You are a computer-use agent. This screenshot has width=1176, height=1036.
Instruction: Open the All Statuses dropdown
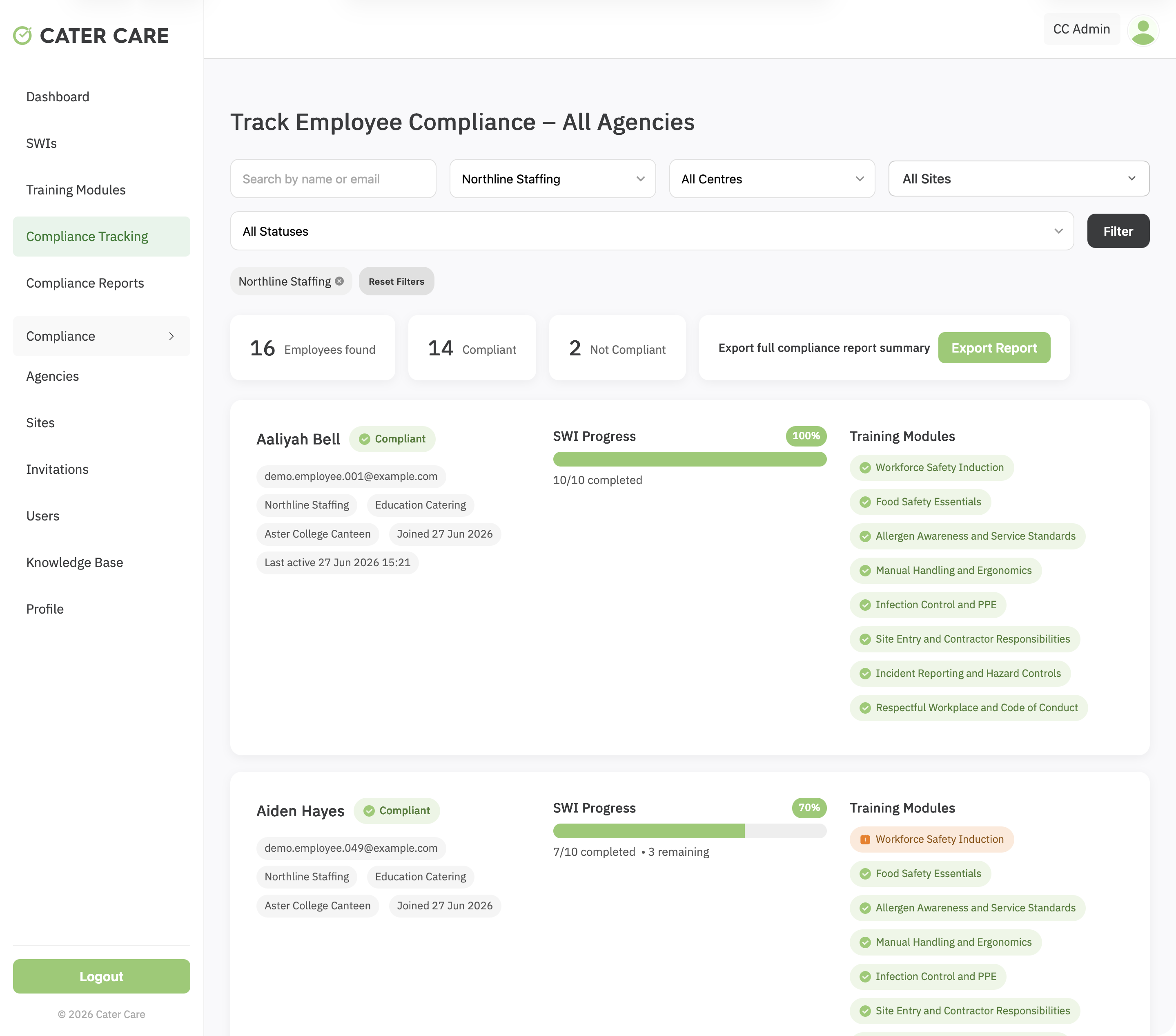coord(652,231)
